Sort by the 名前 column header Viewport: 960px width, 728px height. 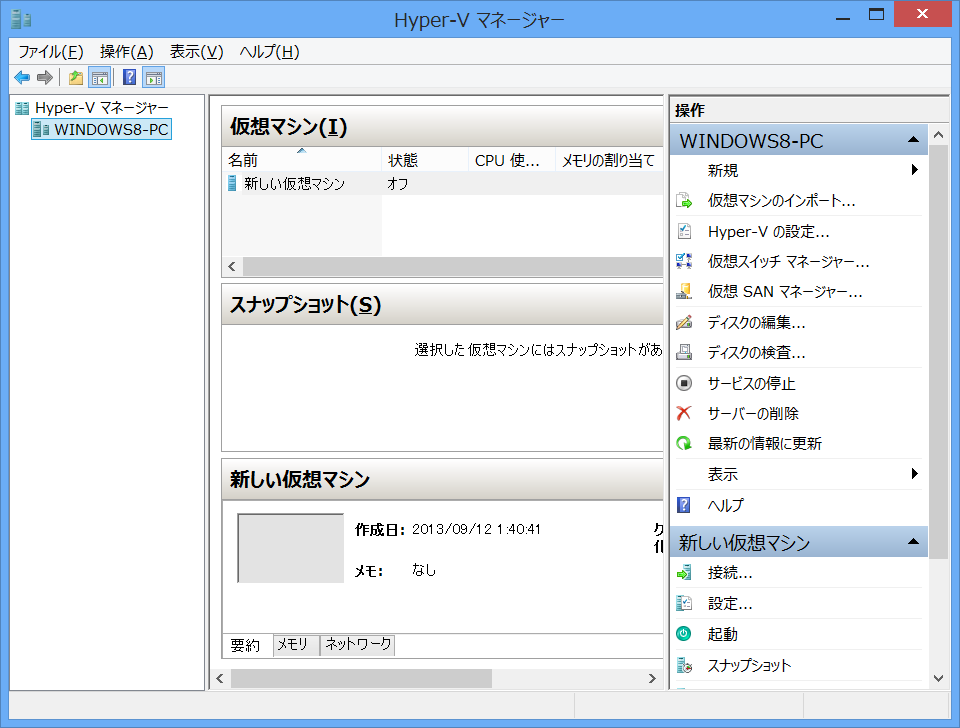(302, 160)
